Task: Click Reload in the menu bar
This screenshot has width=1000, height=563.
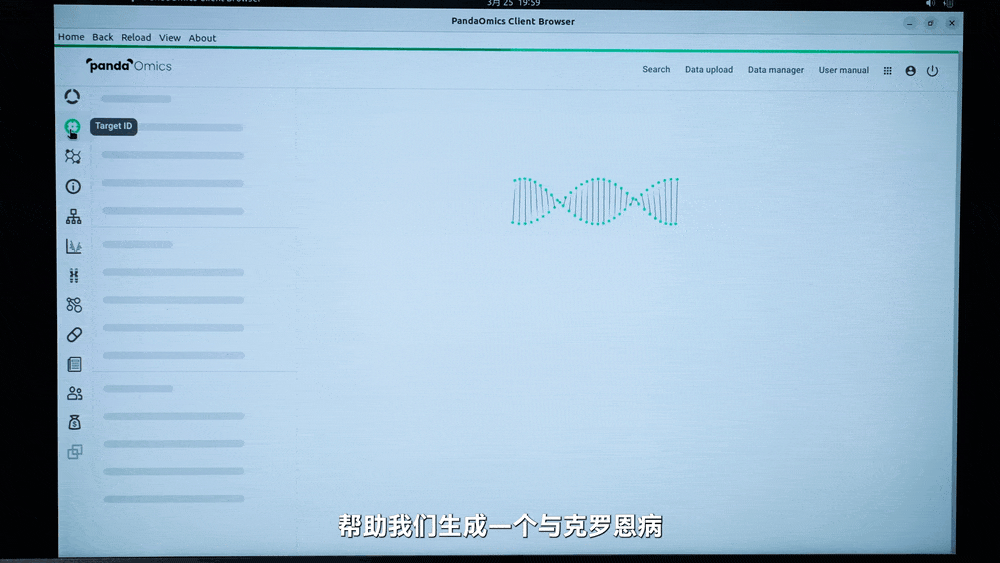Action: coord(136,38)
